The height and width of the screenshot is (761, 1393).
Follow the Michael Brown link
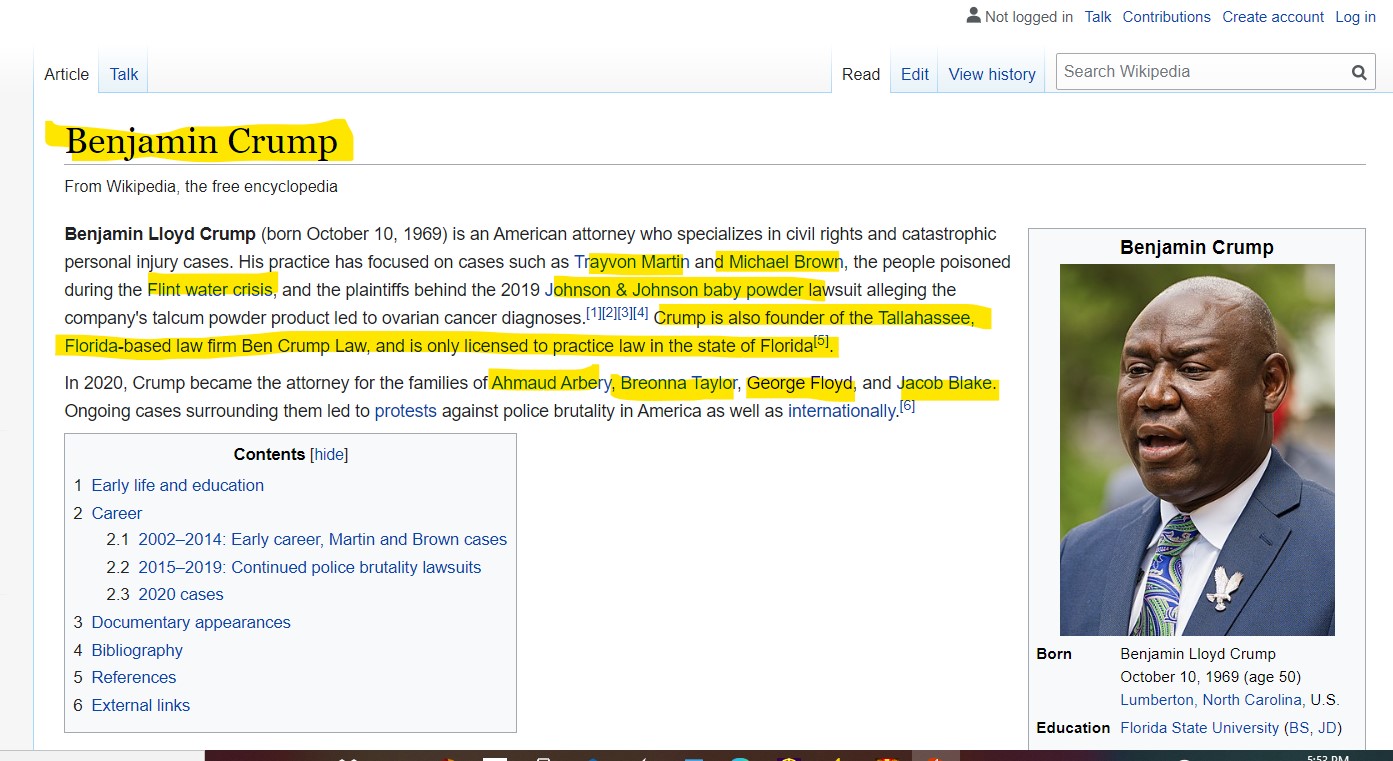[785, 262]
